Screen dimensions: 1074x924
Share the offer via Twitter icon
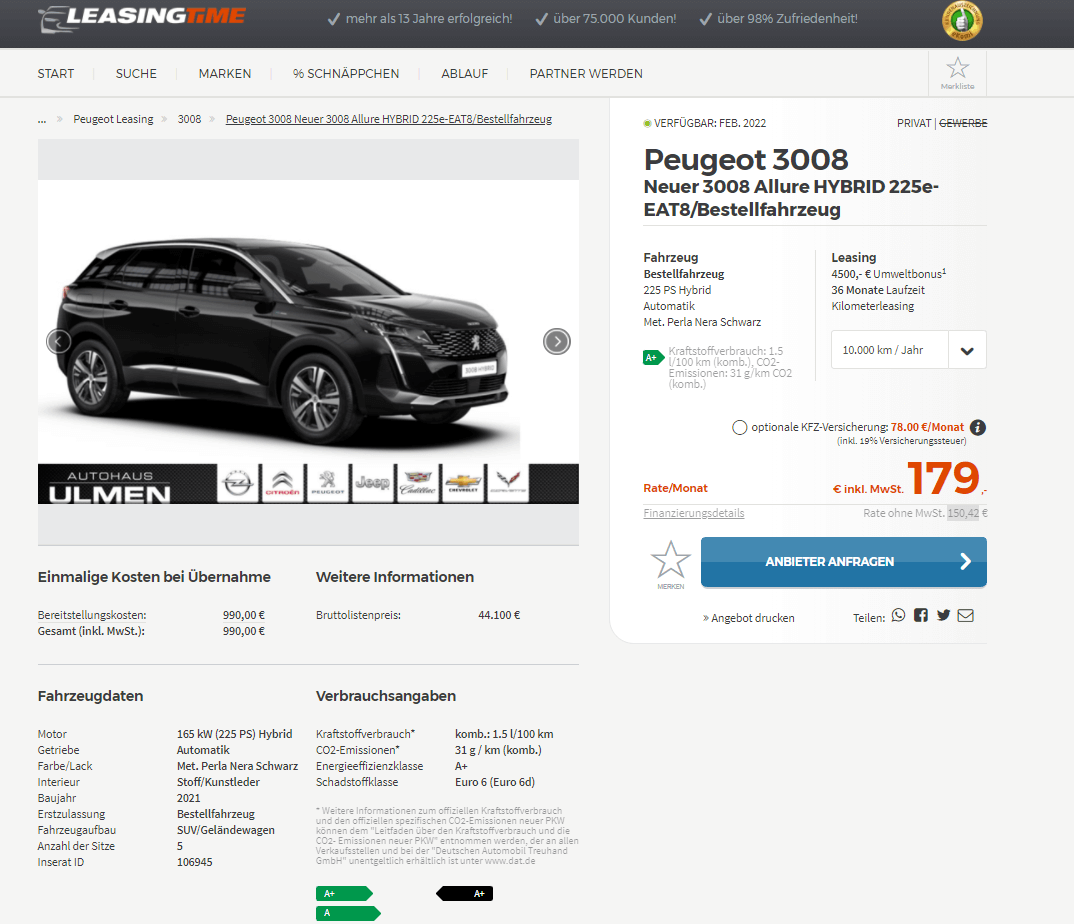tap(943, 615)
